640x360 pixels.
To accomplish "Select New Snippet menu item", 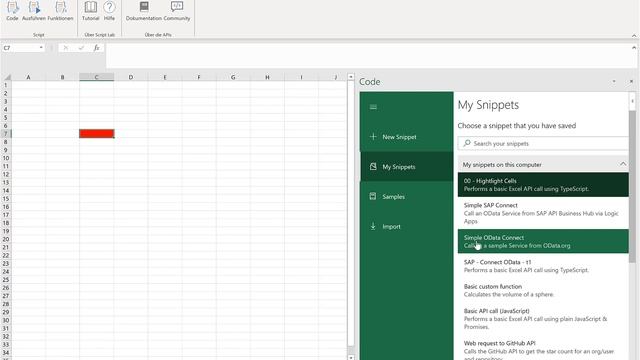I will tap(407, 137).
